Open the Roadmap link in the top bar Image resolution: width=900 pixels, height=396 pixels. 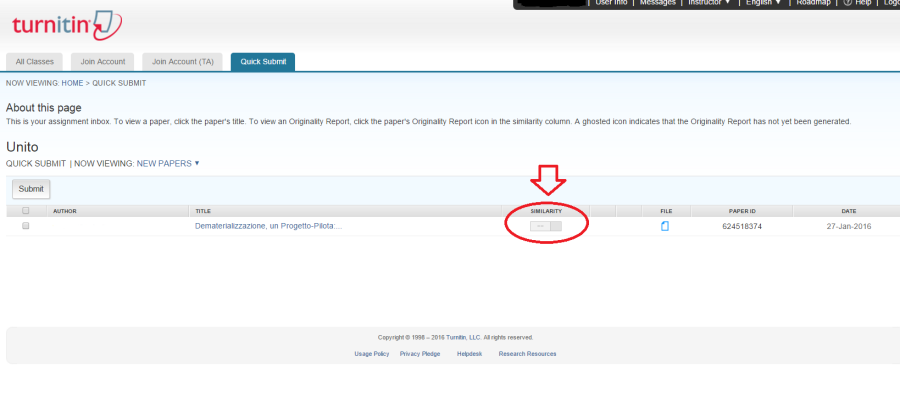(813, 3)
